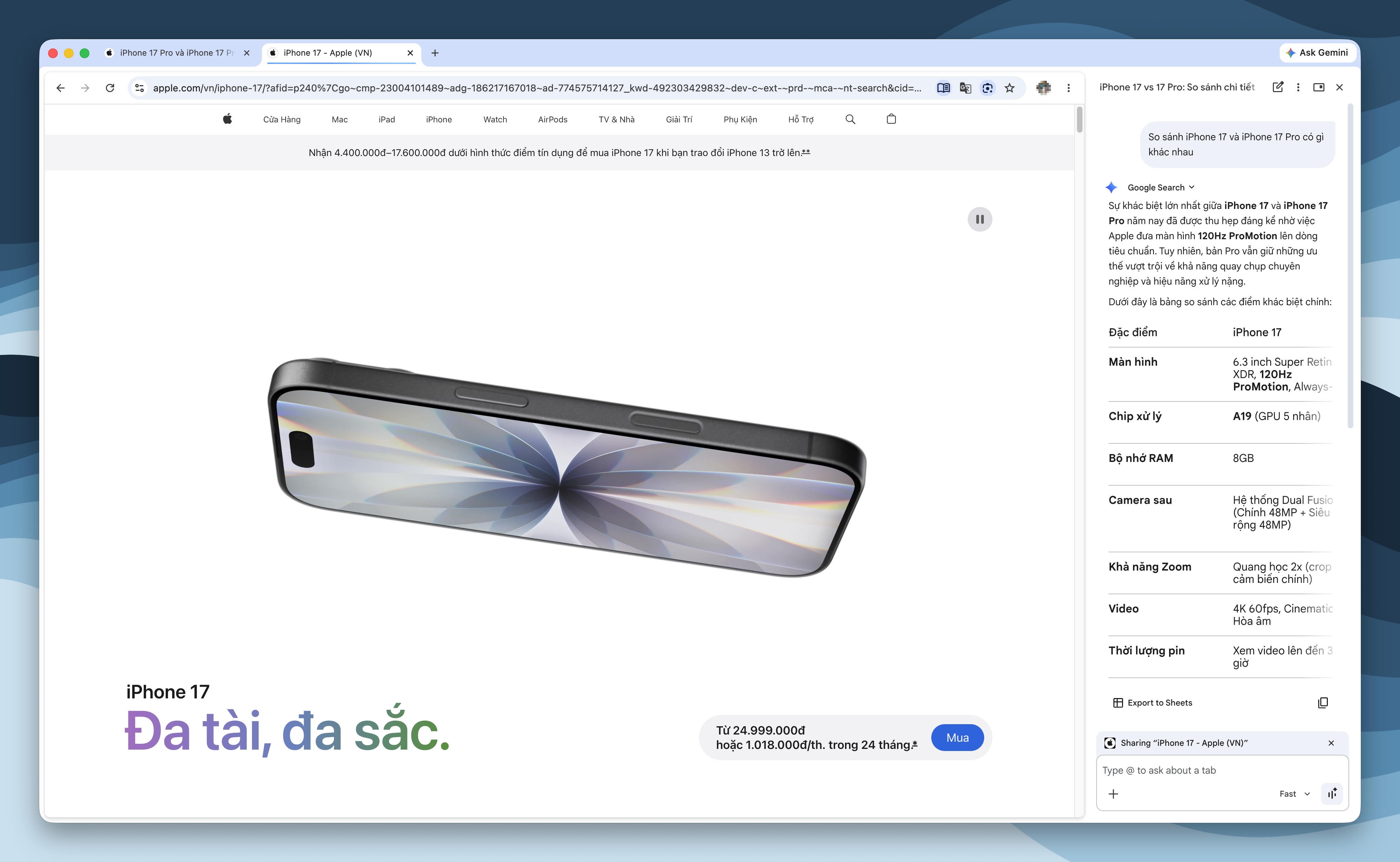Click the plus icon in Gemini input
1400x862 pixels.
click(1114, 794)
